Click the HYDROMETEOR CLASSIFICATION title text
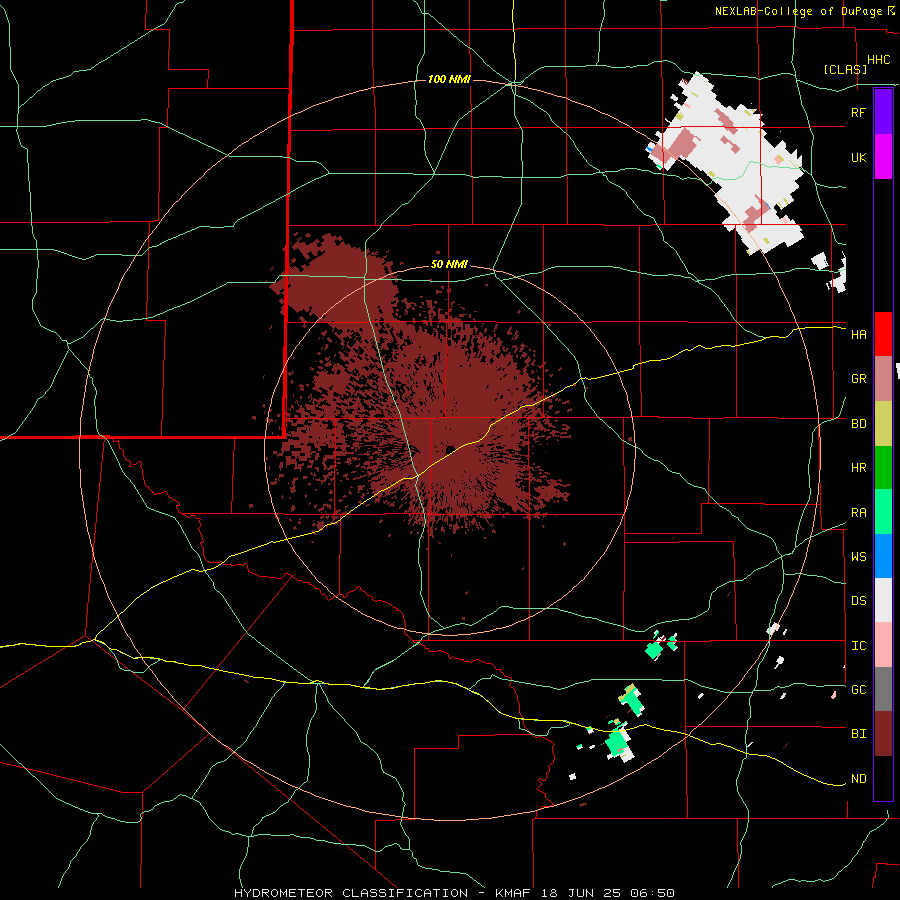Image resolution: width=900 pixels, height=900 pixels. (x=351, y=893)
